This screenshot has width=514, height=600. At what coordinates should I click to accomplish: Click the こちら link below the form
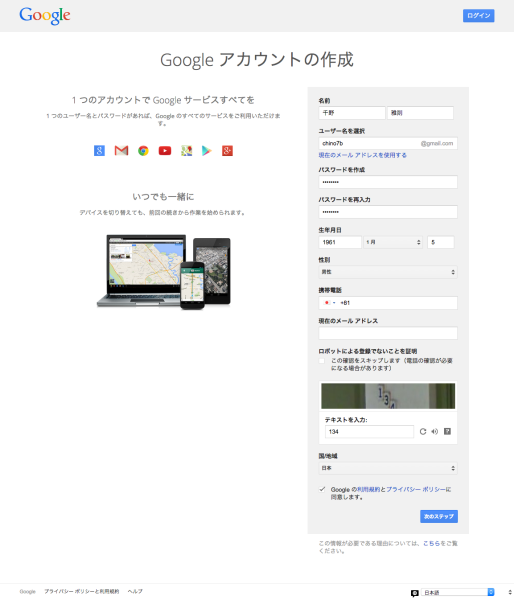click(431, 543)
